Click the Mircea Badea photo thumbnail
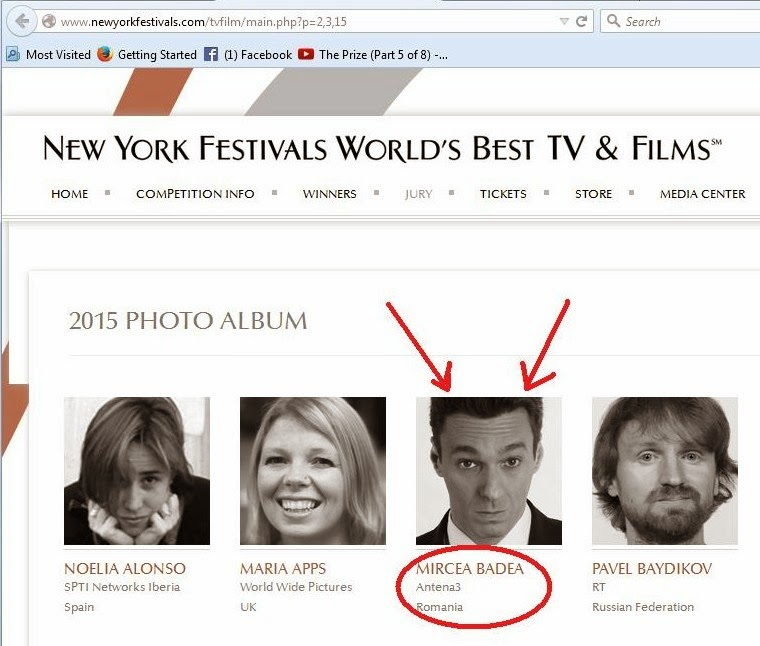This screenshot has height=646, width=760. tap(488, 470)
